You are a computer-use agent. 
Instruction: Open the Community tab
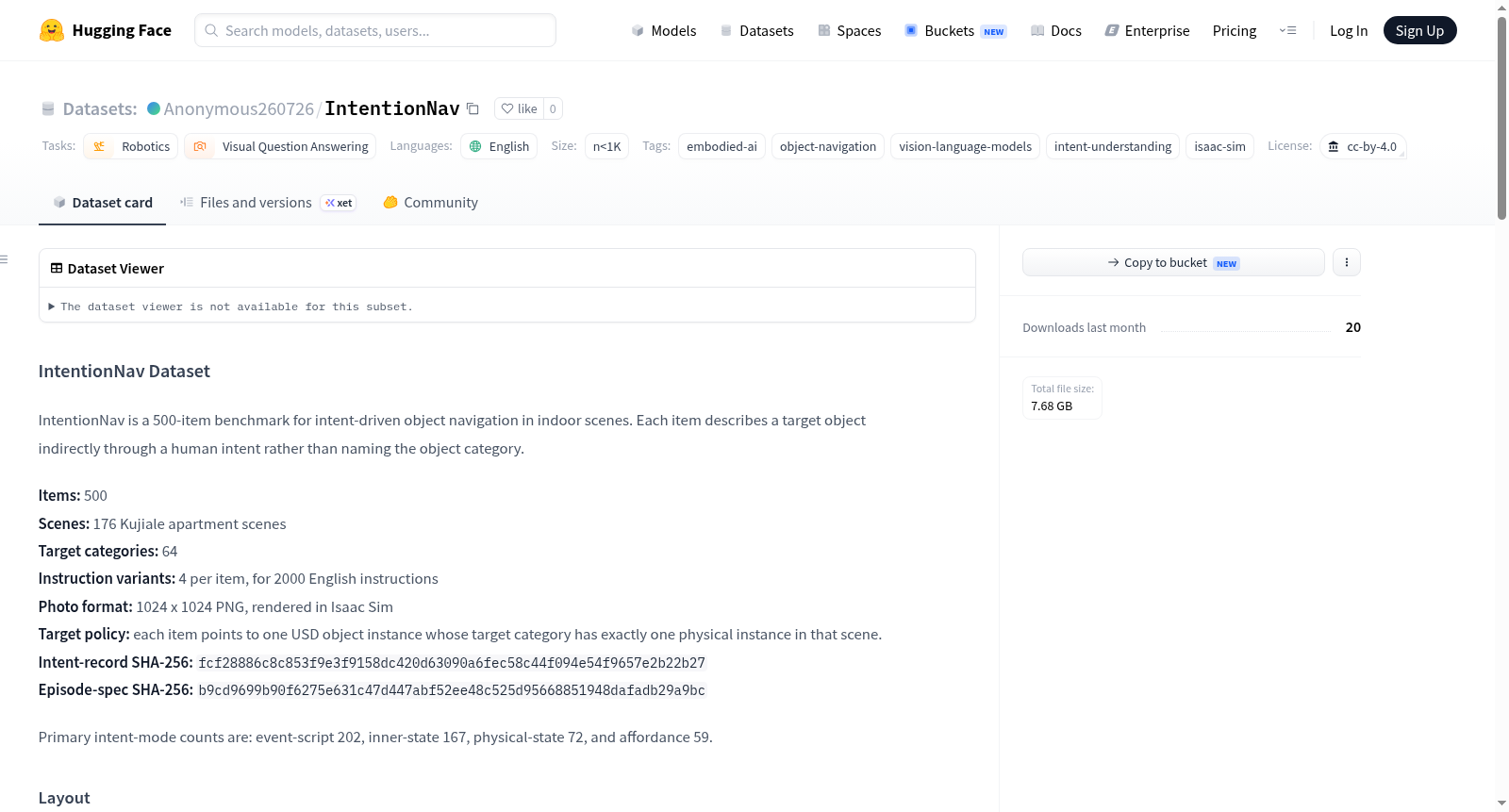[x=430, y=203]
